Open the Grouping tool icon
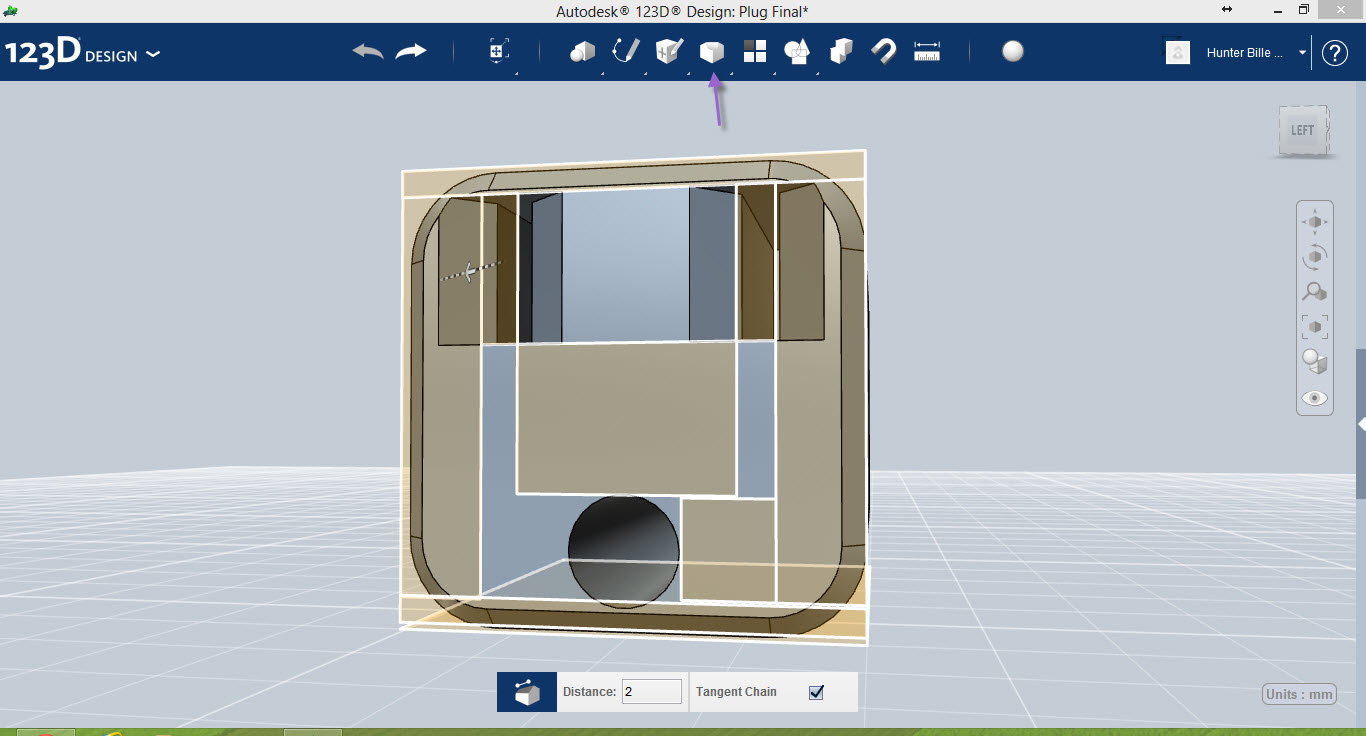The width and height of the screenshot is (1366, 736). pos(797,52)
